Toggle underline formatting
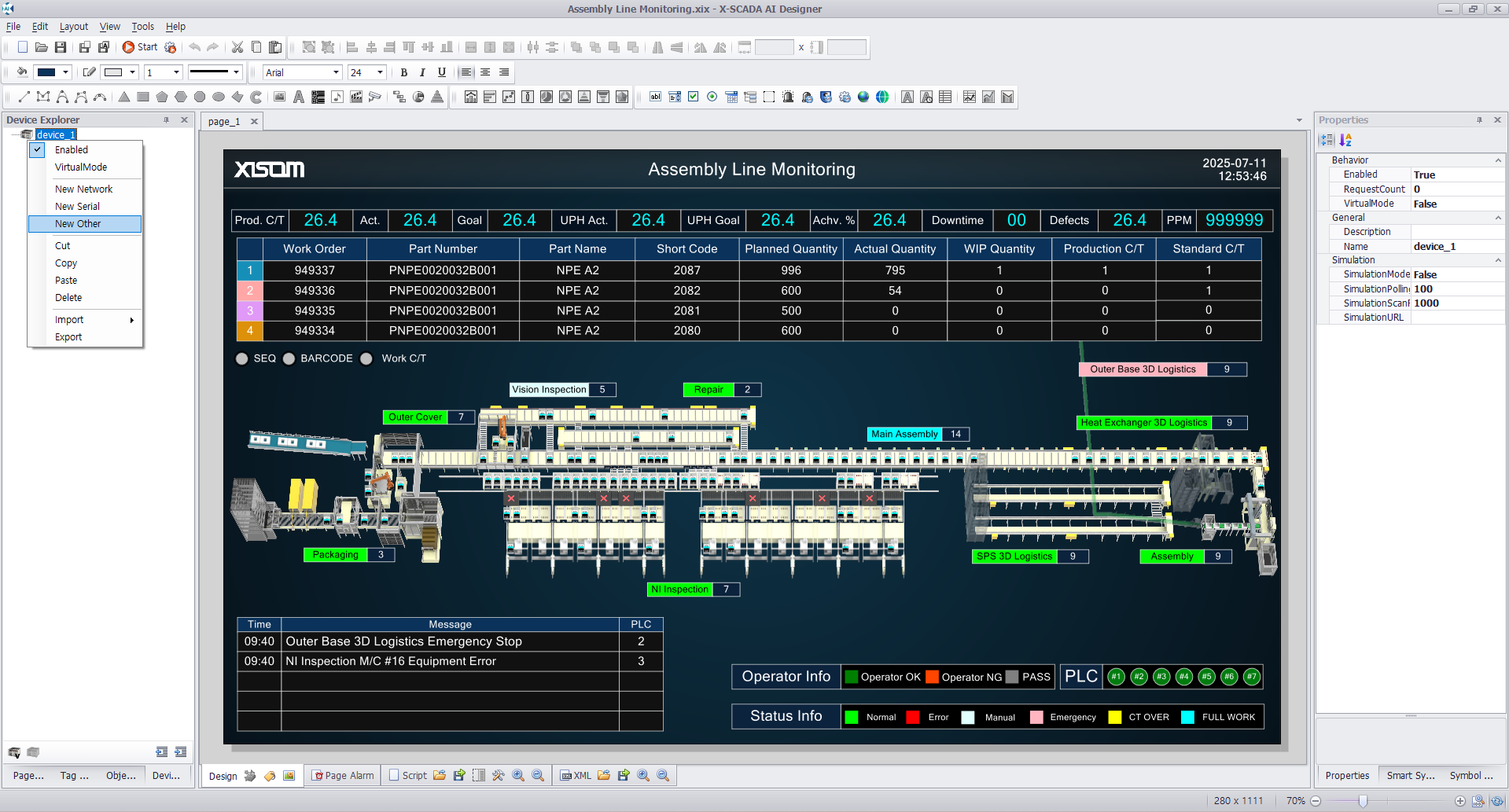 (x=442, y=72)
